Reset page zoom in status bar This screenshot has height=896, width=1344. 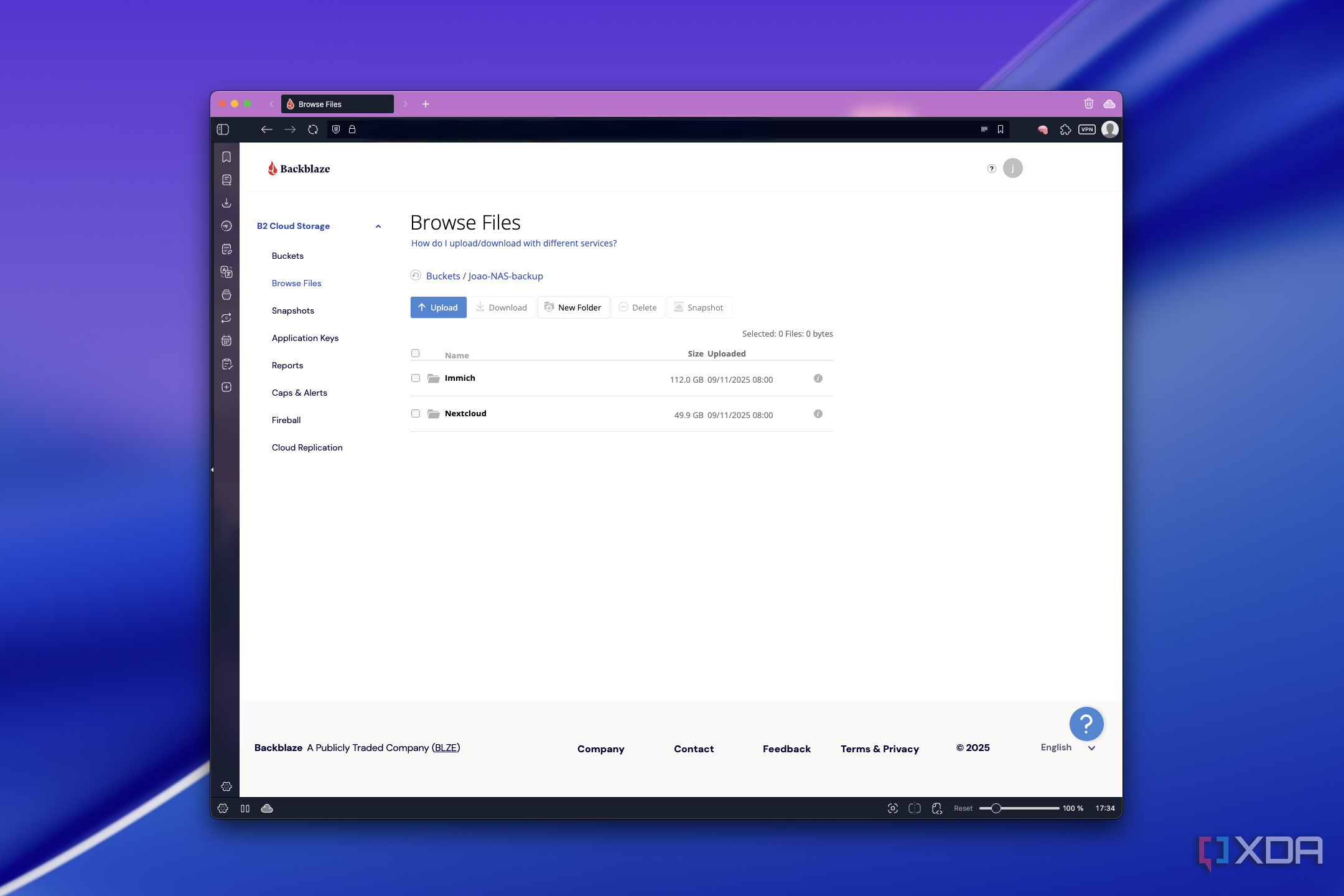(963, 808)
